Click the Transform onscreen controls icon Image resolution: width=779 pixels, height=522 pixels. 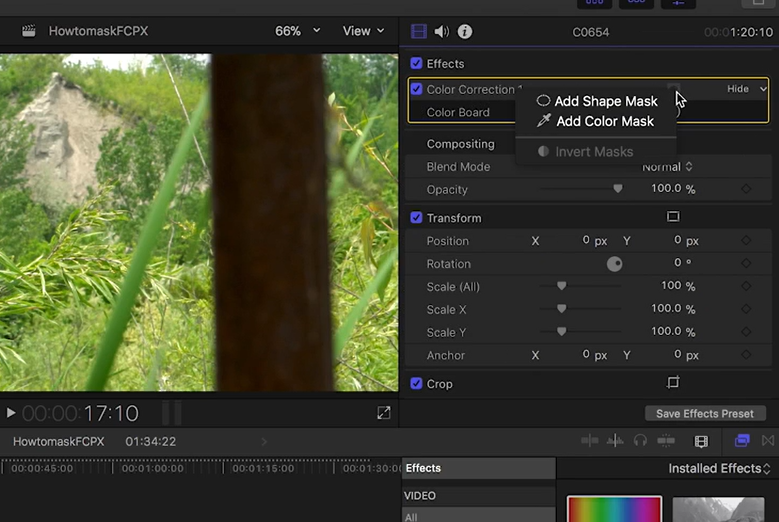click(x=673, y=217)
